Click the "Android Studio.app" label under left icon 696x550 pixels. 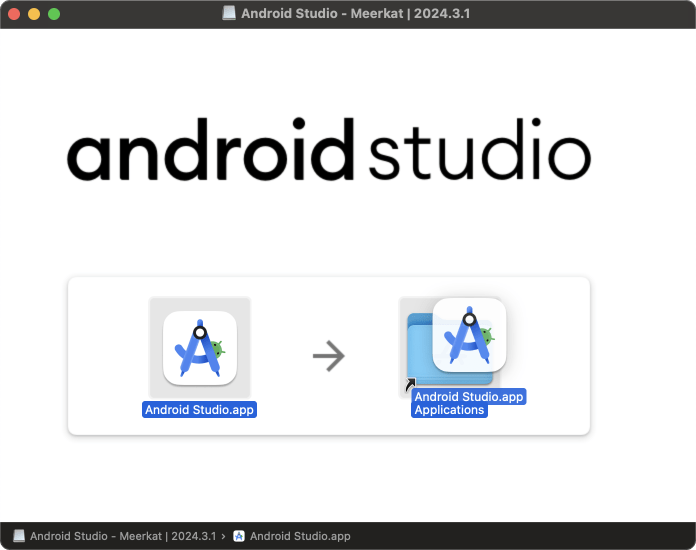point(199,409)
